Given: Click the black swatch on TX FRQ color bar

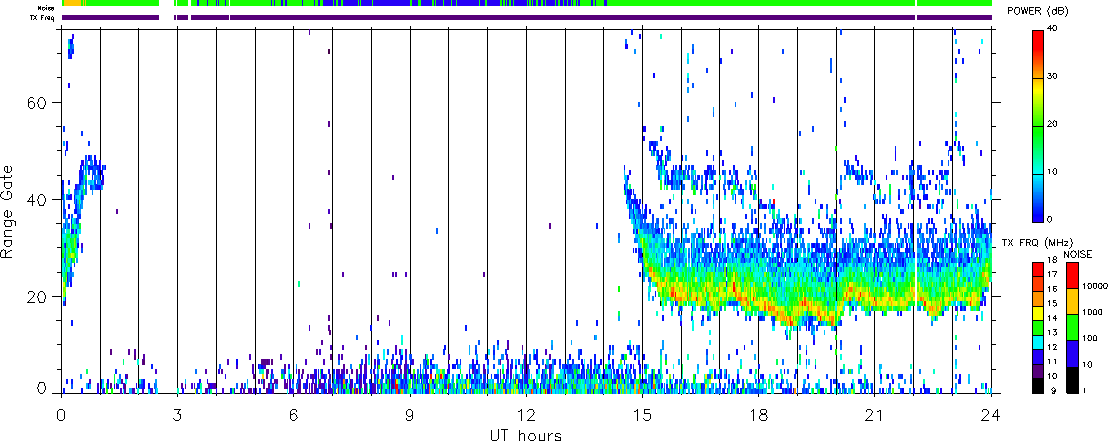Looking at the screenshot, I should (x=1038, y=386).
